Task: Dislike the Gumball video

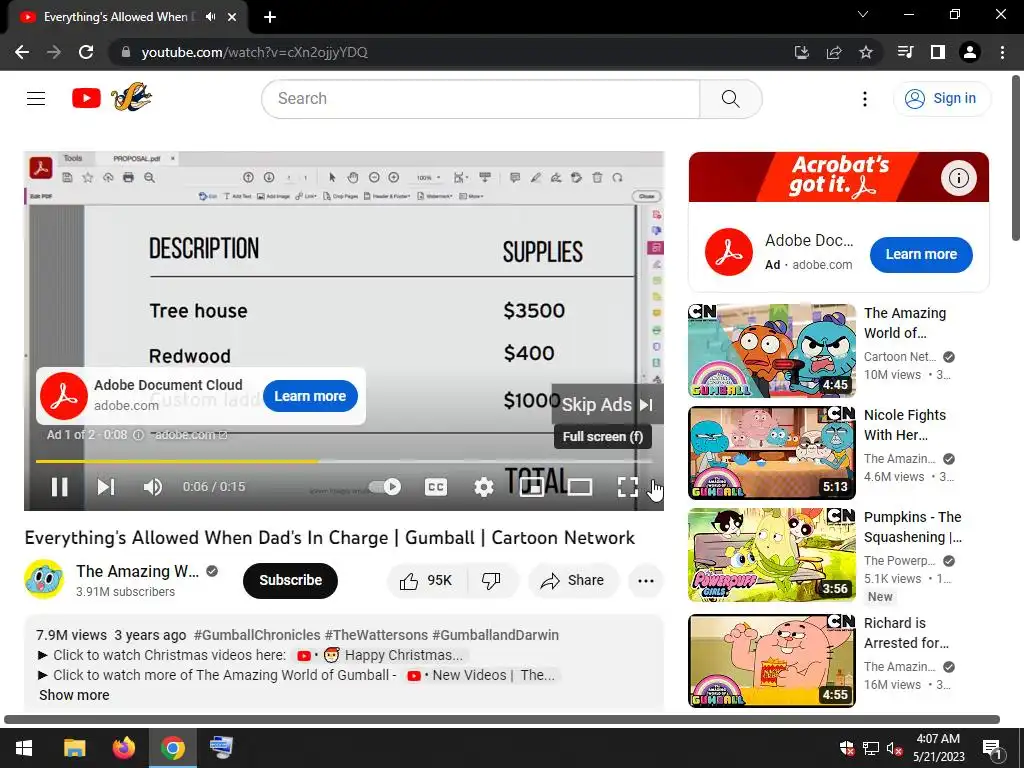Action: [x=491, y=580]
